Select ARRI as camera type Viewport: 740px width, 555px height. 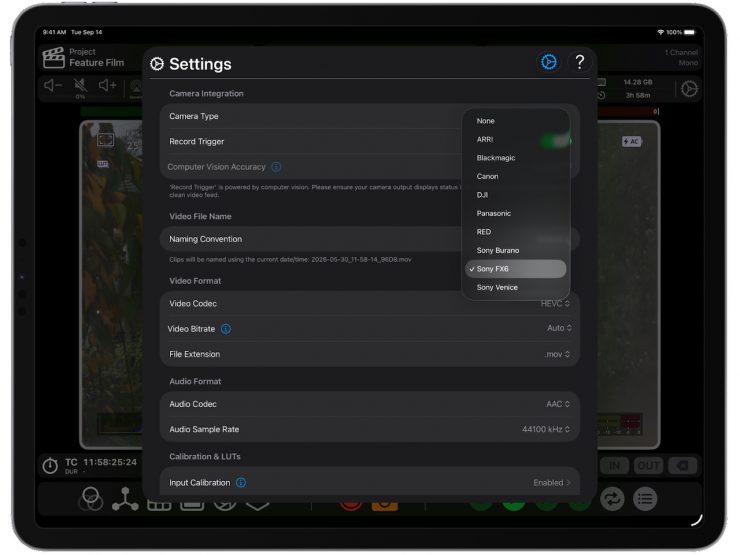515,139
